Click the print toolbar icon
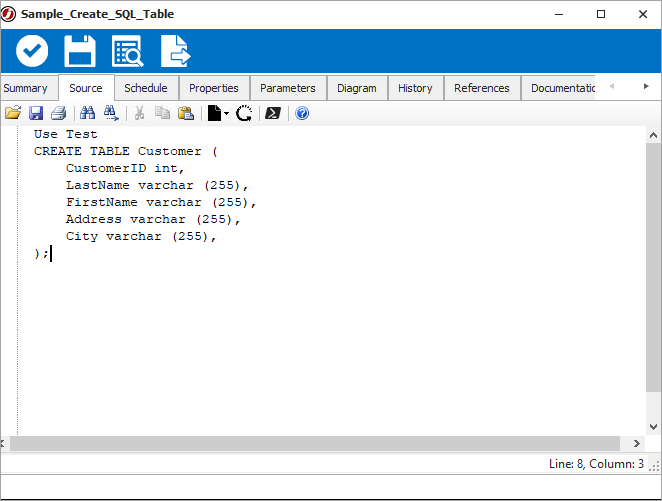The image size is (662, 501). [59, 113]
